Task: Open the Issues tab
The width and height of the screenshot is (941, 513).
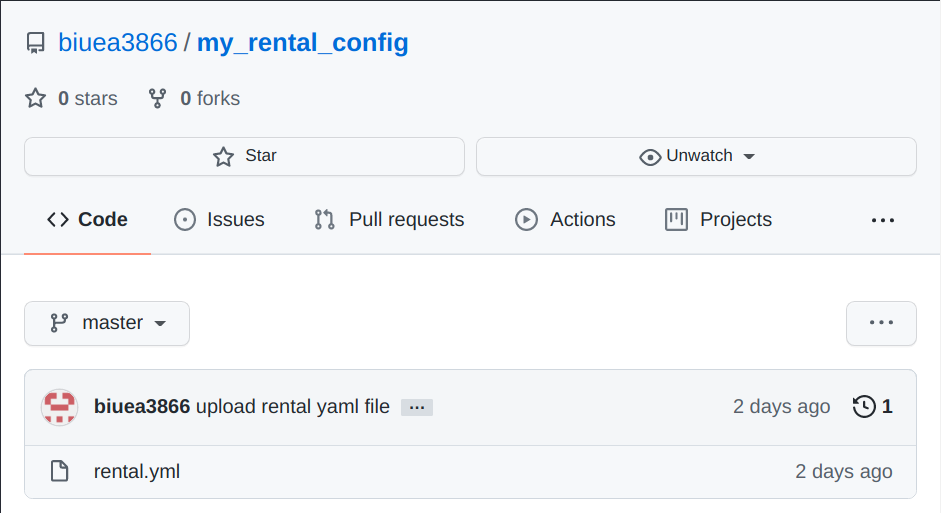Action: pos(219,220)
